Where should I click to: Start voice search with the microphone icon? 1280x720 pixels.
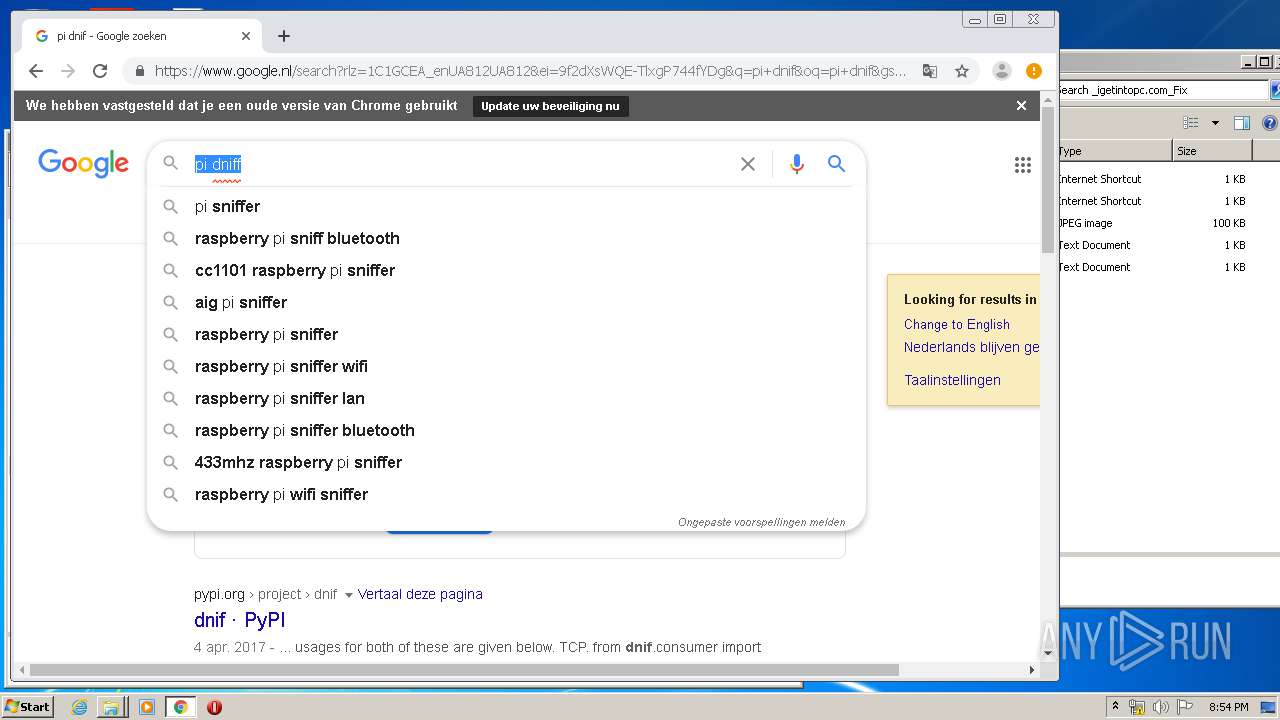(x=796, y=164)
